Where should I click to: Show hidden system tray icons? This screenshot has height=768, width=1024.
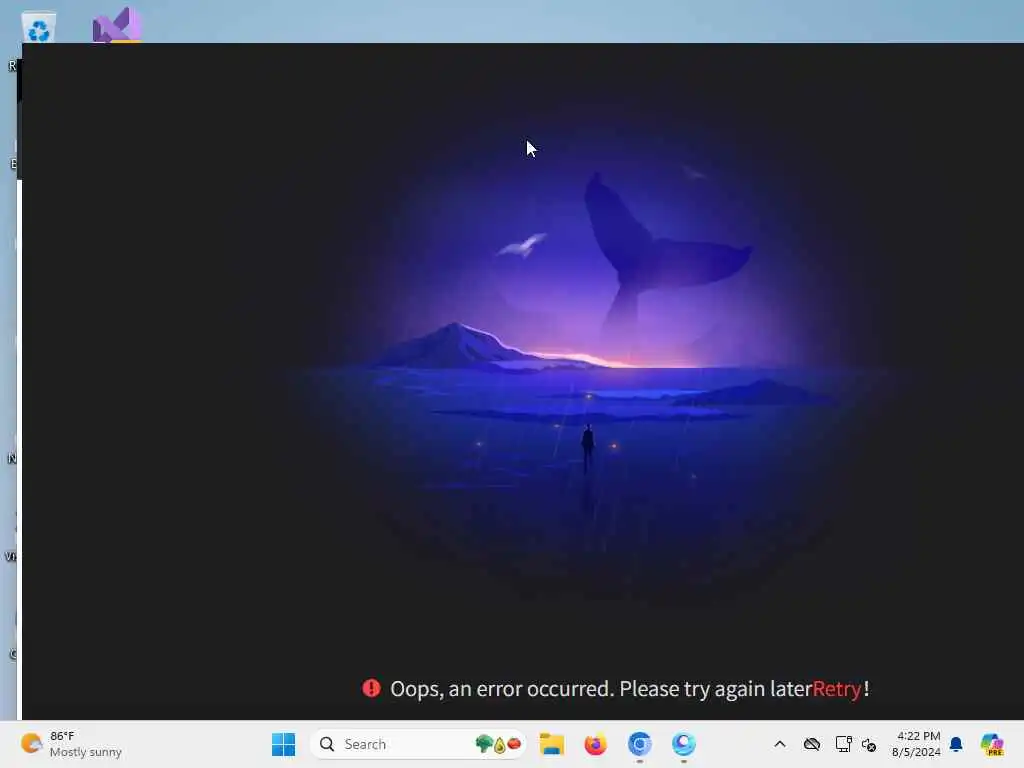[780, 744]
